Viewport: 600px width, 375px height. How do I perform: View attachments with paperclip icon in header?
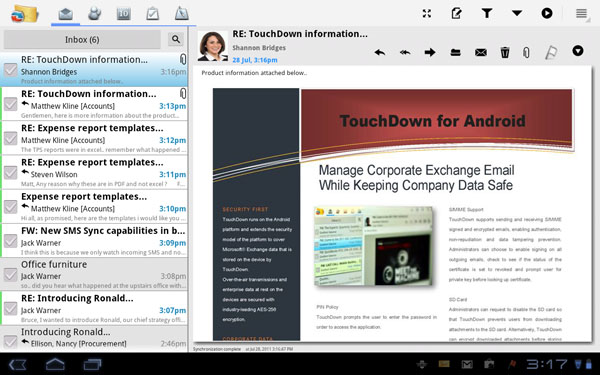click(x=527, y=52)
